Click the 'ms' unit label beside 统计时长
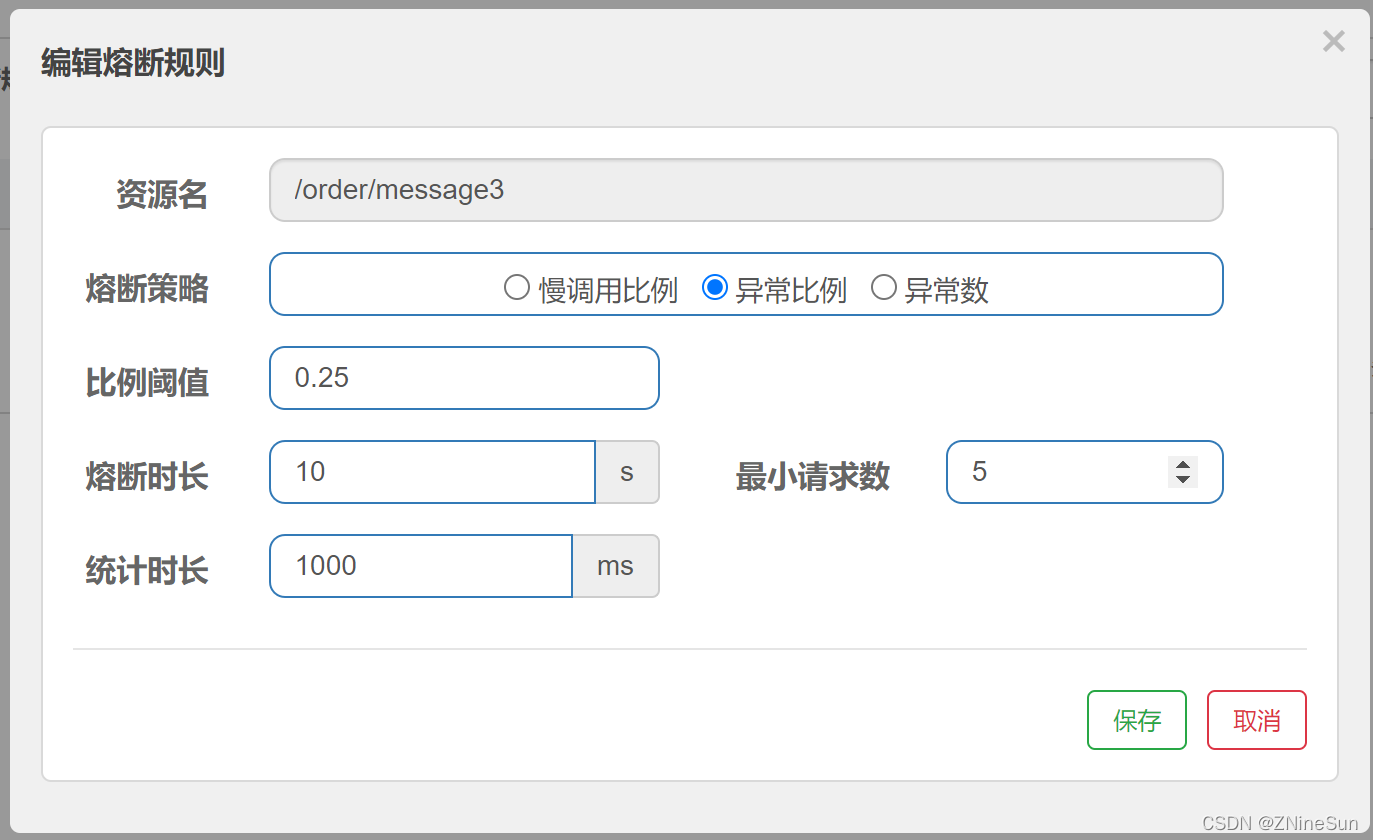Screen dimensions: 1373x840 615,566
